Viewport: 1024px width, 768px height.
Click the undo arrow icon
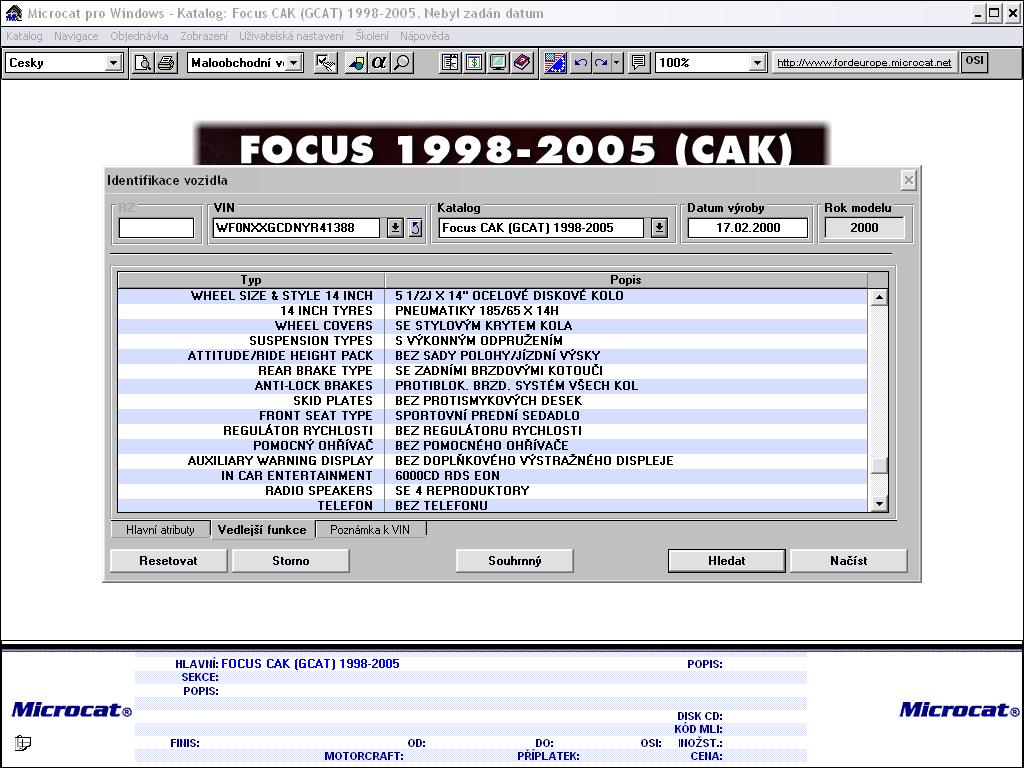coord(580,63)
